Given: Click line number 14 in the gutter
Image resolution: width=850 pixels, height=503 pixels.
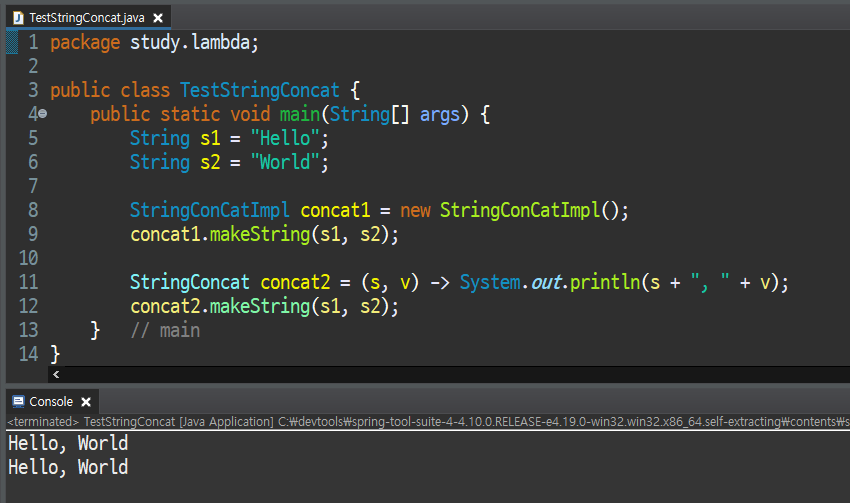Looking at the screenshot, I should click(28, 354).
